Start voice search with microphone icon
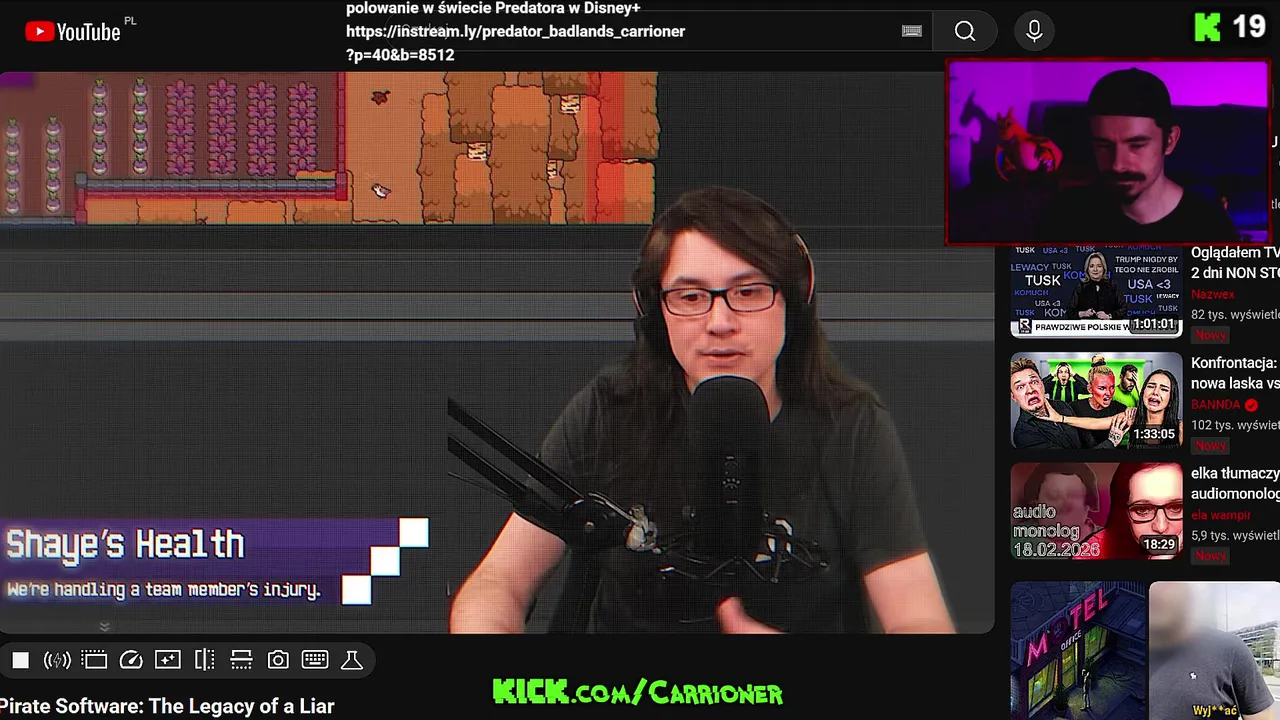The image size is (1280, 720). click(1034, 32)
